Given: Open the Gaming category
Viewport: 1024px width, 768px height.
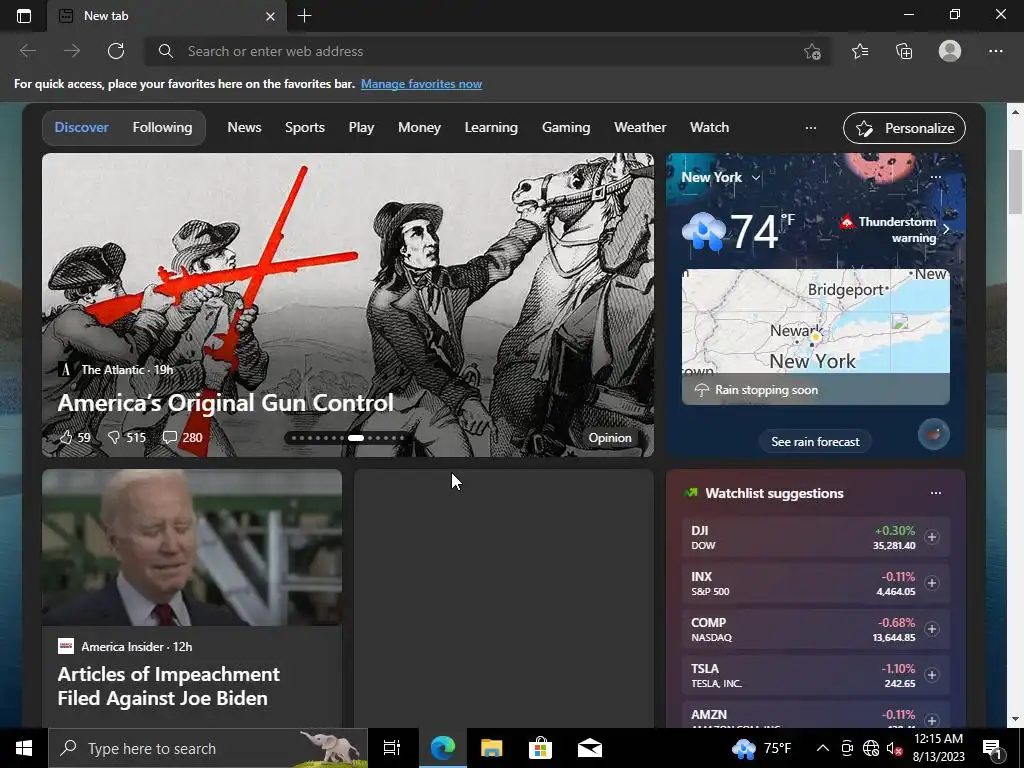Looking at the screenshot, I should 566,127.
